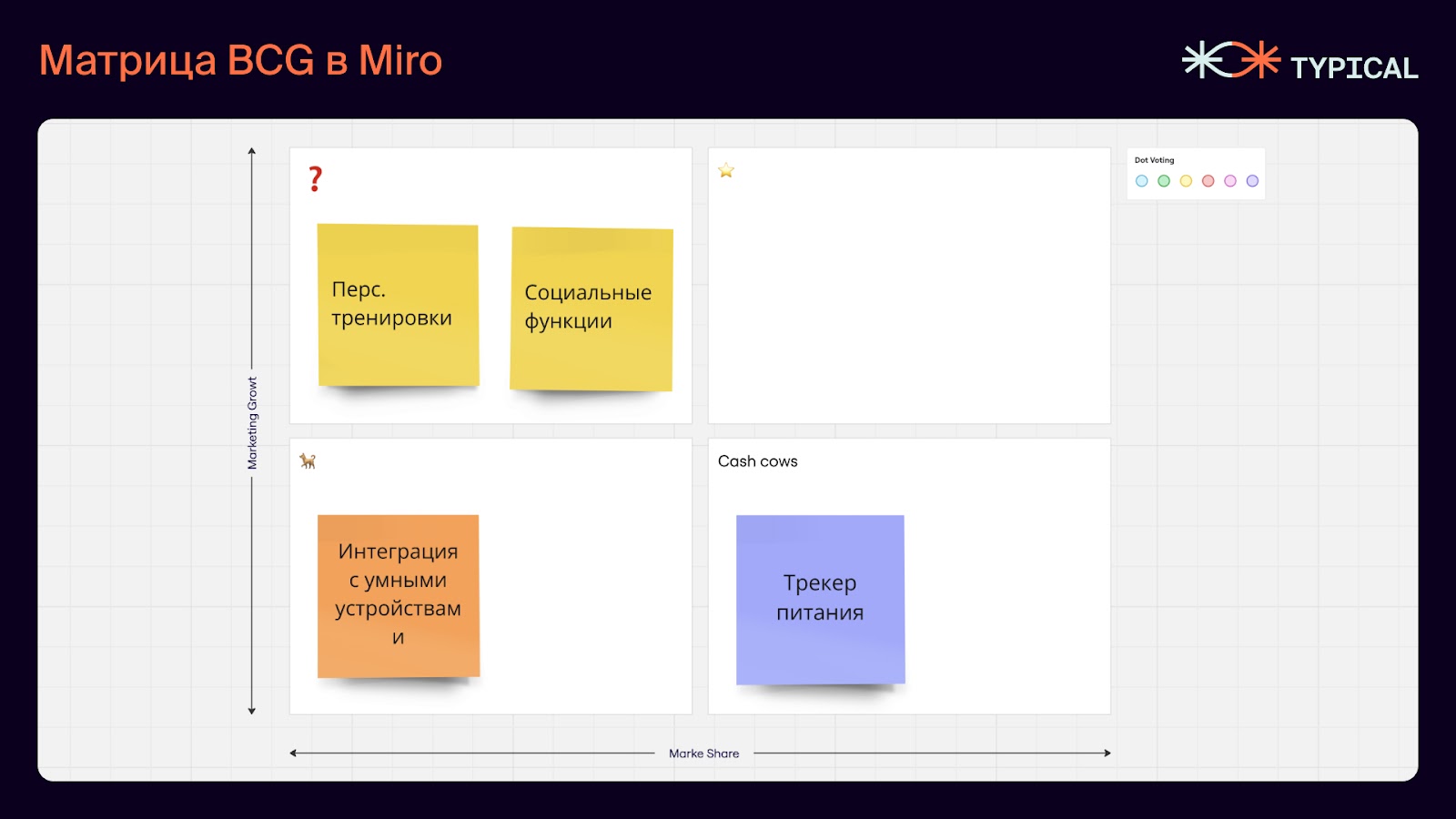Click the 'Матрица BCG в Miro' heading
Screen dimensions: 1456x819
click(x=240, y=61)
